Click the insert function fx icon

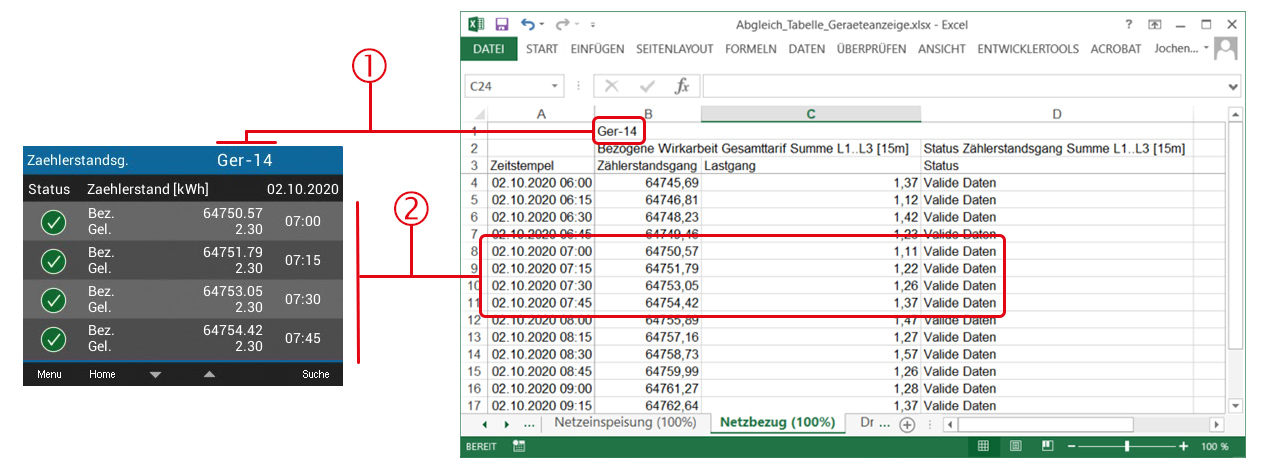[682, 86]
